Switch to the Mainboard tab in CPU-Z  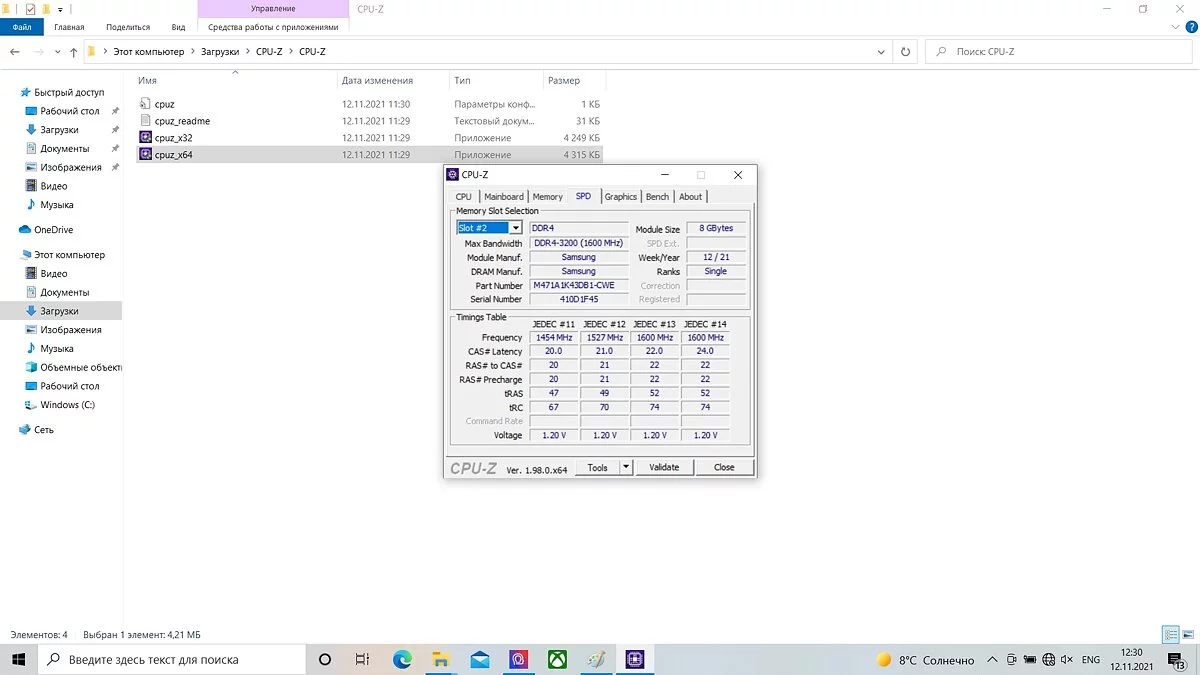pyautogui.click(x=503, y=197)
